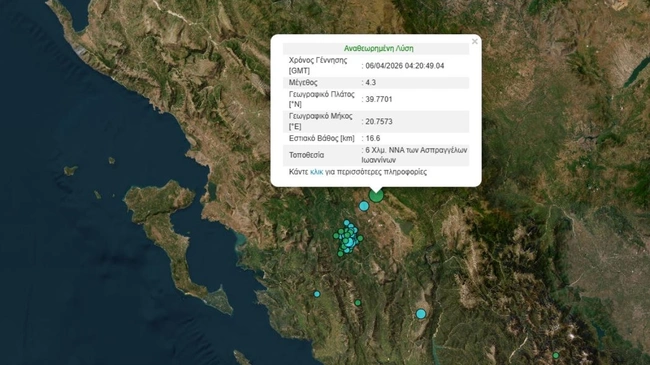Open the 'κλικ' link for more information
This screenshot has width=650, height=365.
click(316, 172)
